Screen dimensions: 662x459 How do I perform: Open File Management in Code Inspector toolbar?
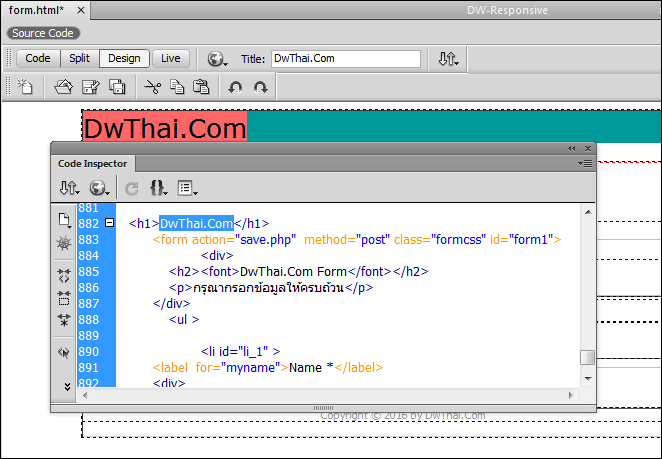tap(69, 188)
